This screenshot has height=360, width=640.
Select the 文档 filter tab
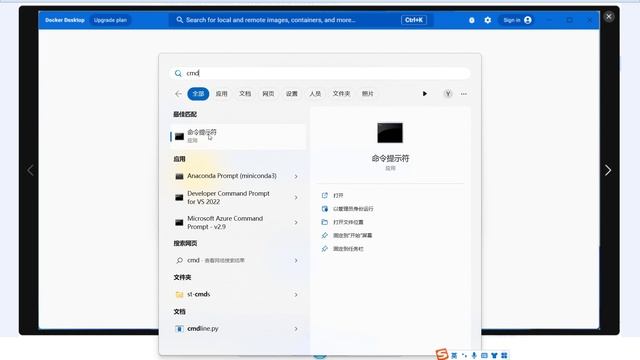tap(245, 94)
